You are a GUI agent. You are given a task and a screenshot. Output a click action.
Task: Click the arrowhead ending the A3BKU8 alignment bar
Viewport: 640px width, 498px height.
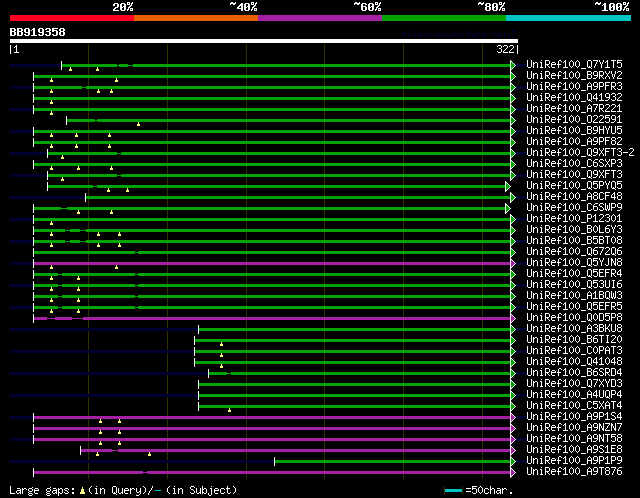click(x=514, y=329)
